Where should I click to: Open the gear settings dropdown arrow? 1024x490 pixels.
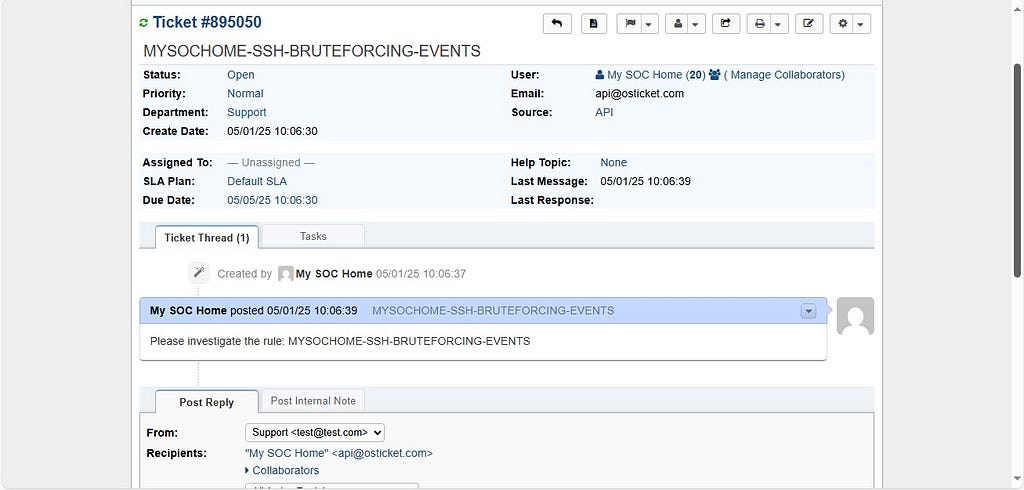[861, 24]
